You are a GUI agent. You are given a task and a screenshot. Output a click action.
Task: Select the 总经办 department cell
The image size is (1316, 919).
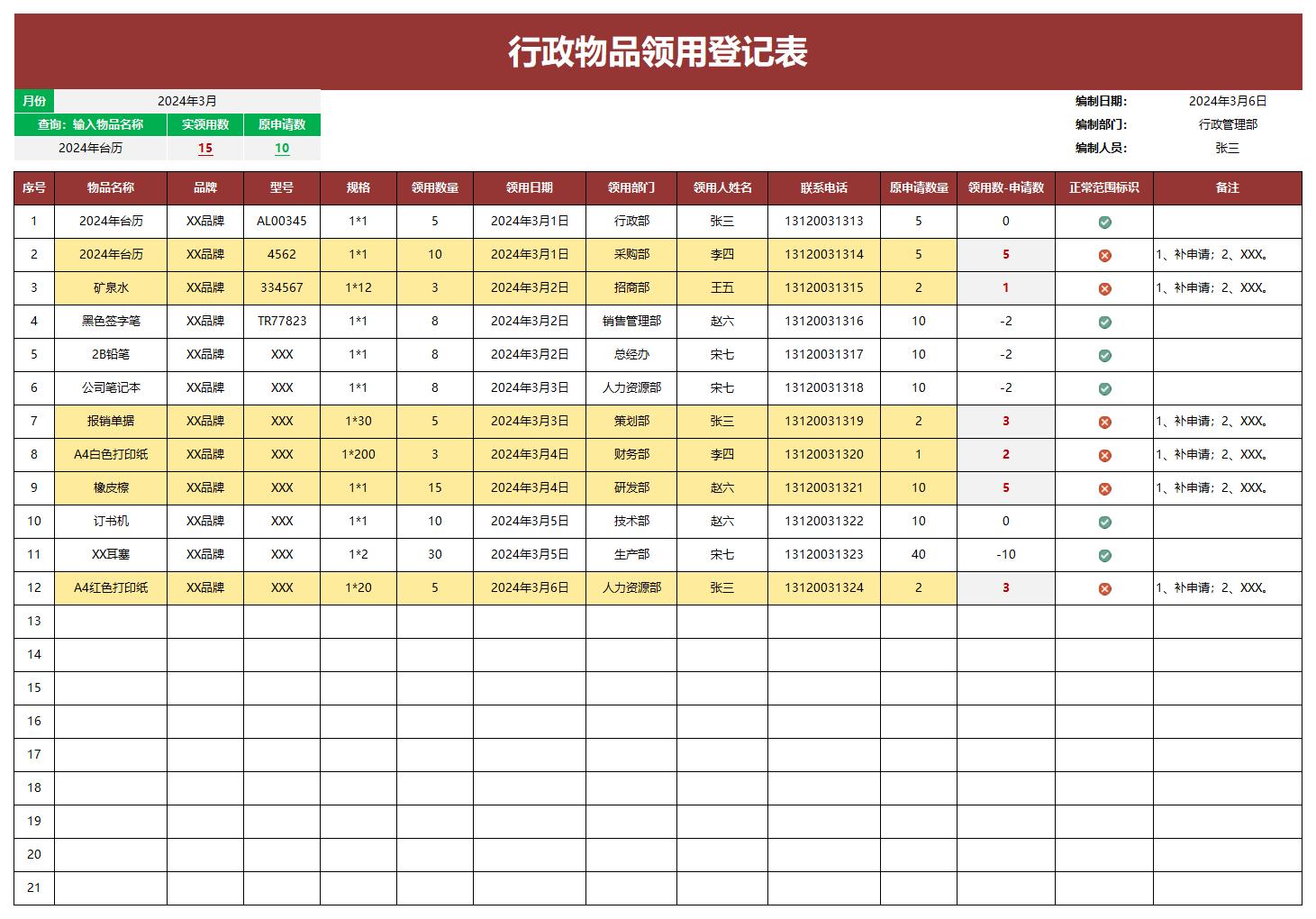click(x=631, y=354)
